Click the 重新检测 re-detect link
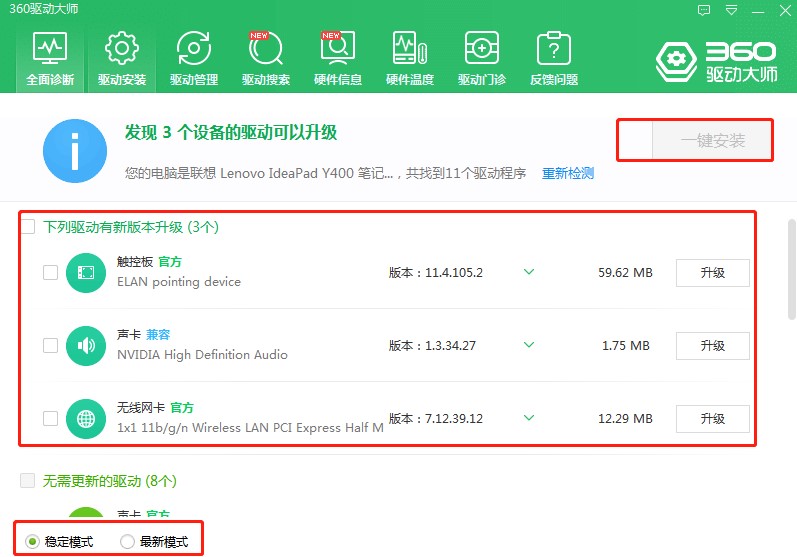 pyautogui.click(x=568, y=173)
